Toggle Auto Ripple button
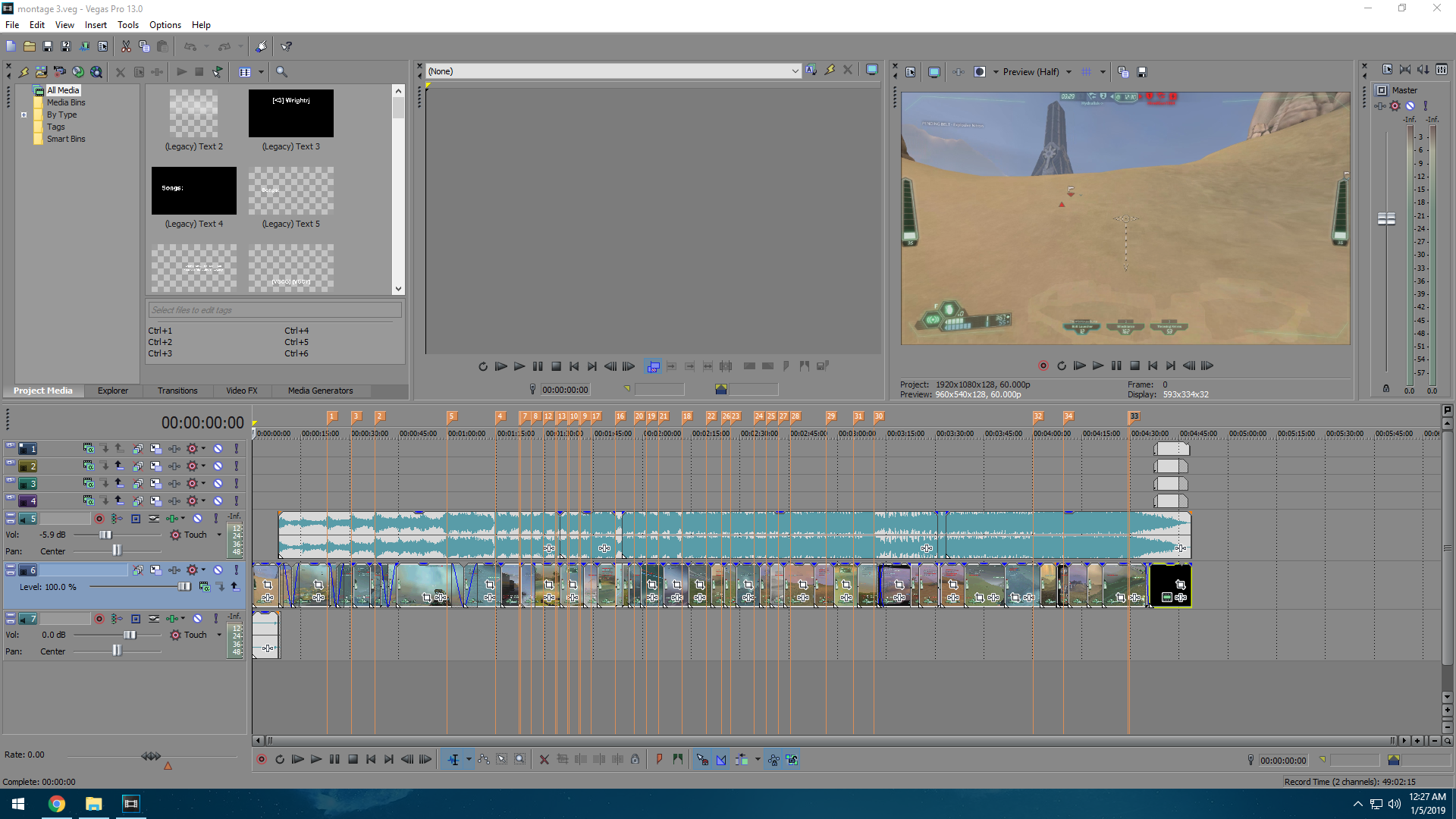The image size is (1456, 819). coord(742,759)
